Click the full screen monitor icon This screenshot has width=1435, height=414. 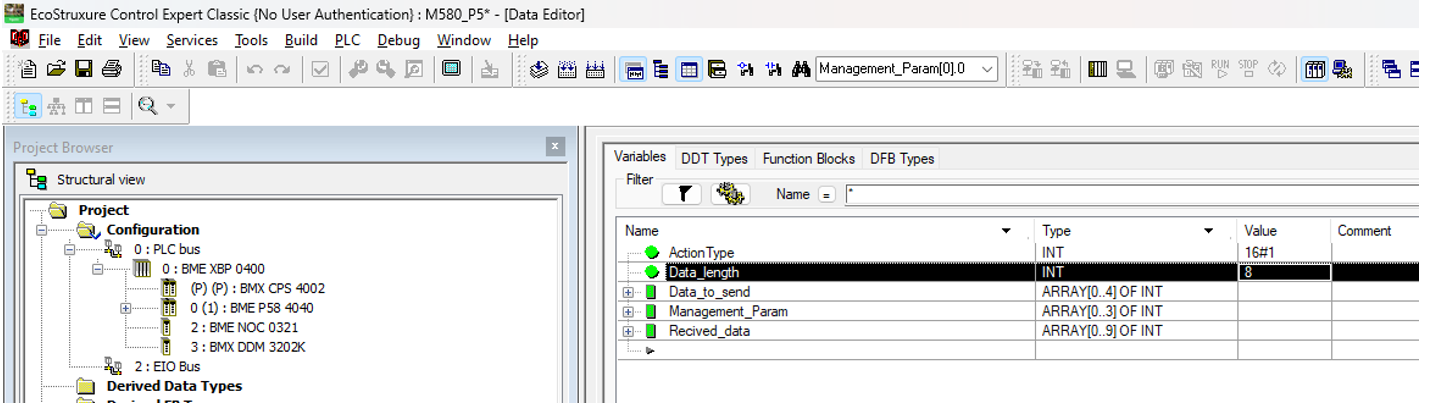451,69
